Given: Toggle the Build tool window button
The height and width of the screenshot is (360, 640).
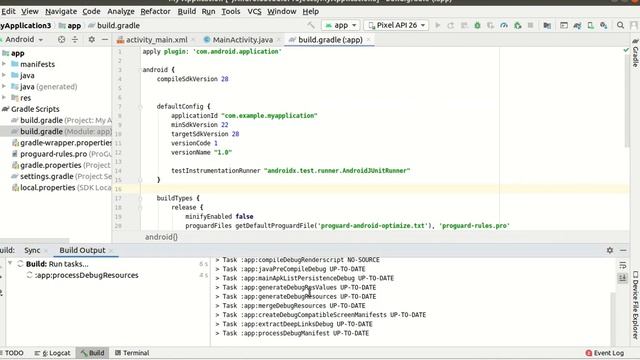Looking at the screenshot, I should 93,353.
